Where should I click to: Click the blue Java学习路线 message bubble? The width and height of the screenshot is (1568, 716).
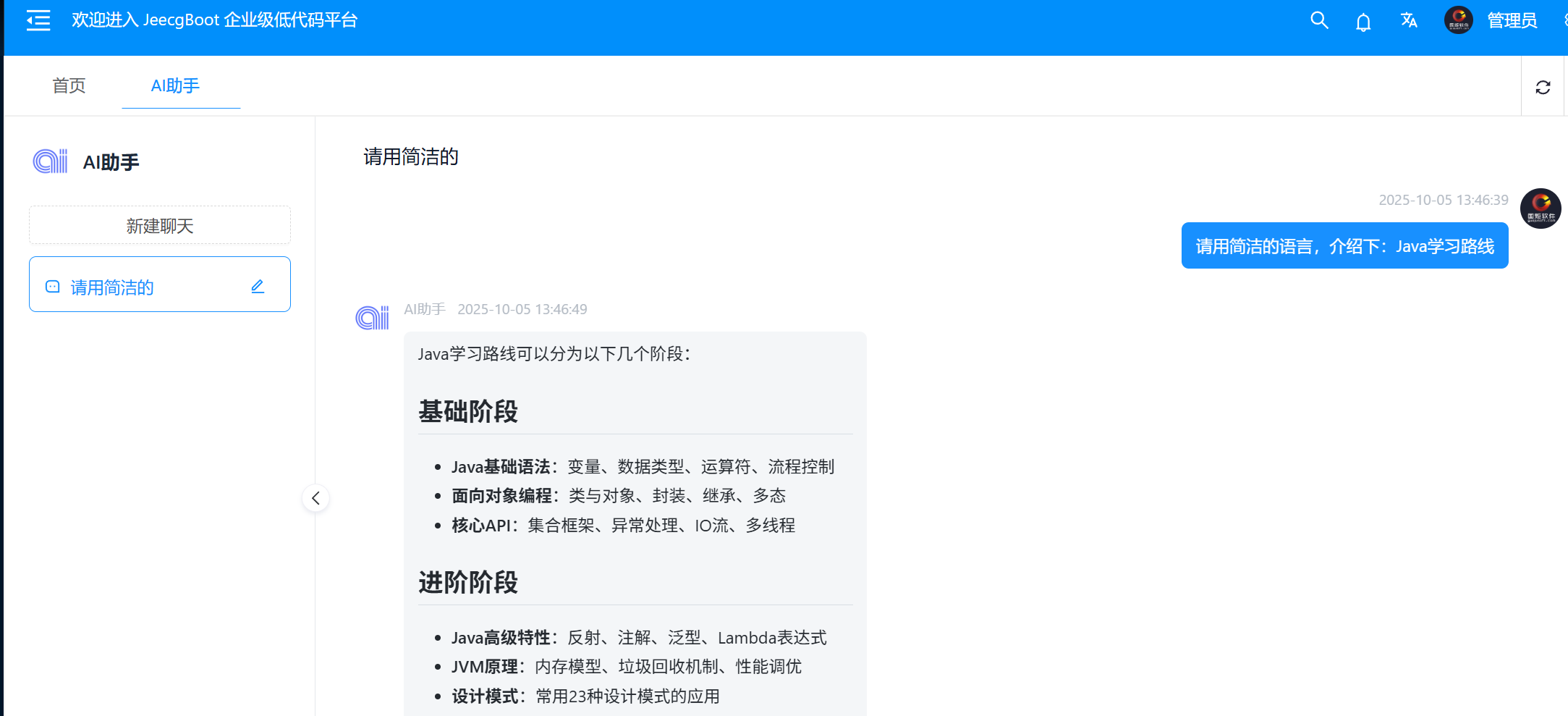[x=1344, y=245]
